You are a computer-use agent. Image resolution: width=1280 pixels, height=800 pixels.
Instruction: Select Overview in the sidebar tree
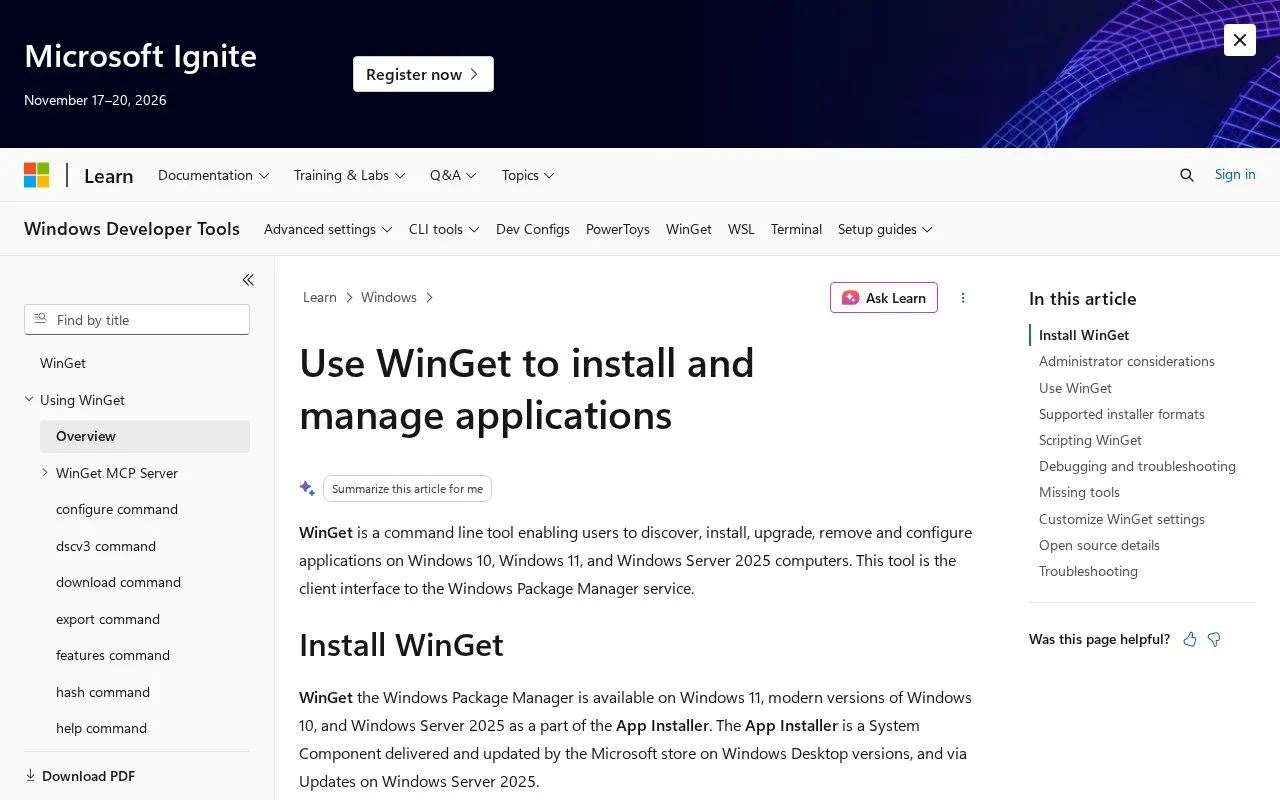(145, 436)
